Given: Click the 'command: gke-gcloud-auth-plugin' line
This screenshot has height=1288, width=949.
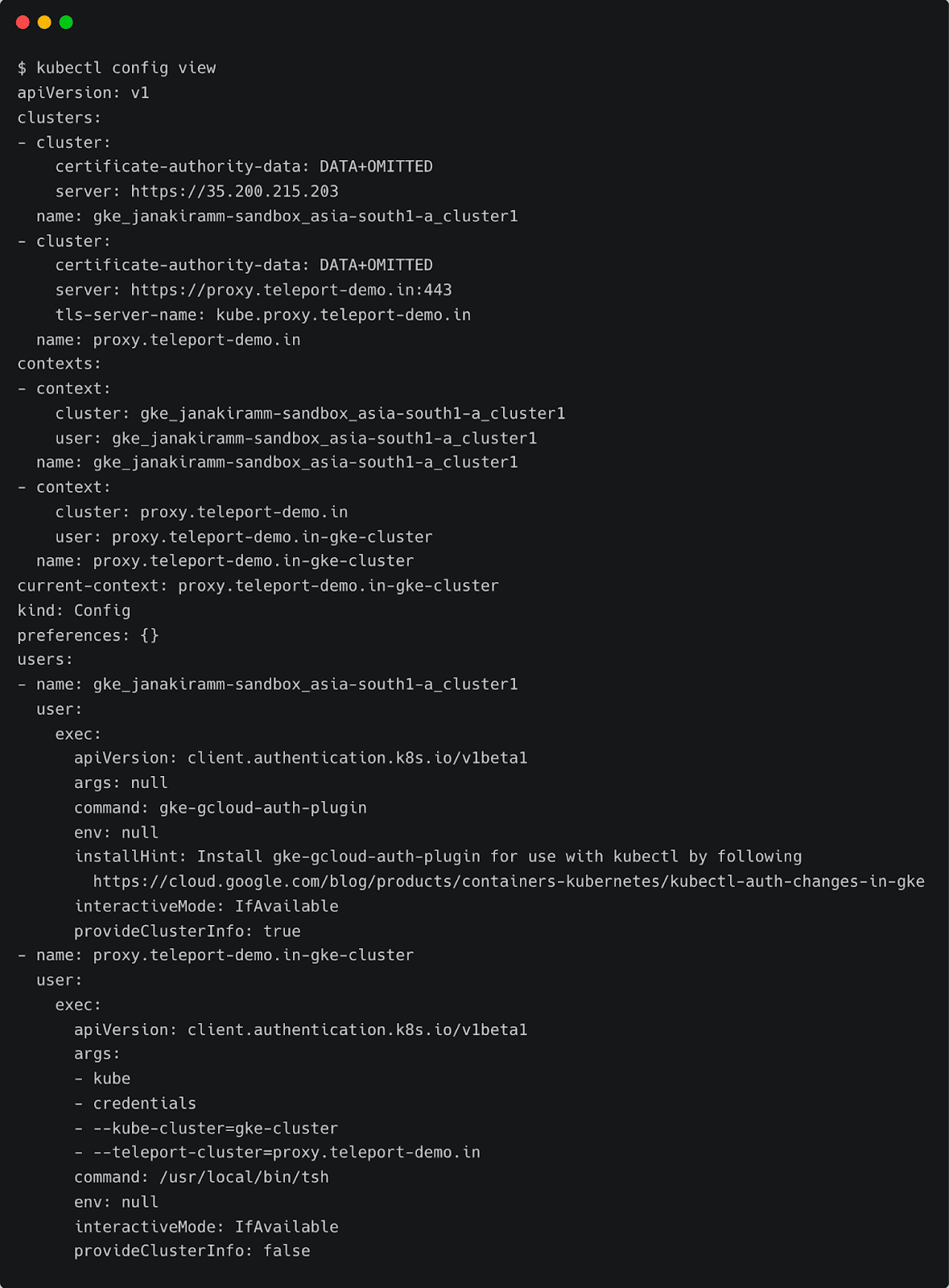Looking at the screenshot, I should (220, 807).
